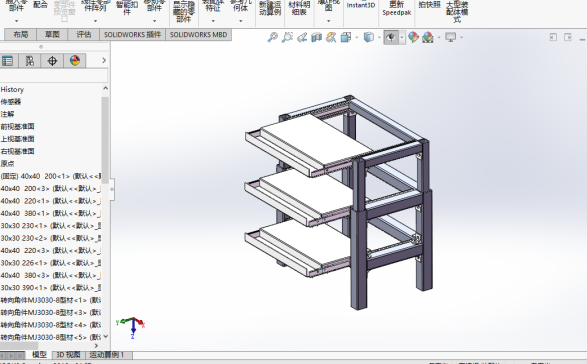Open the View Settings dropdown arrow
The width and height of the screenshot is (587, 364).
tap(461, 37)
